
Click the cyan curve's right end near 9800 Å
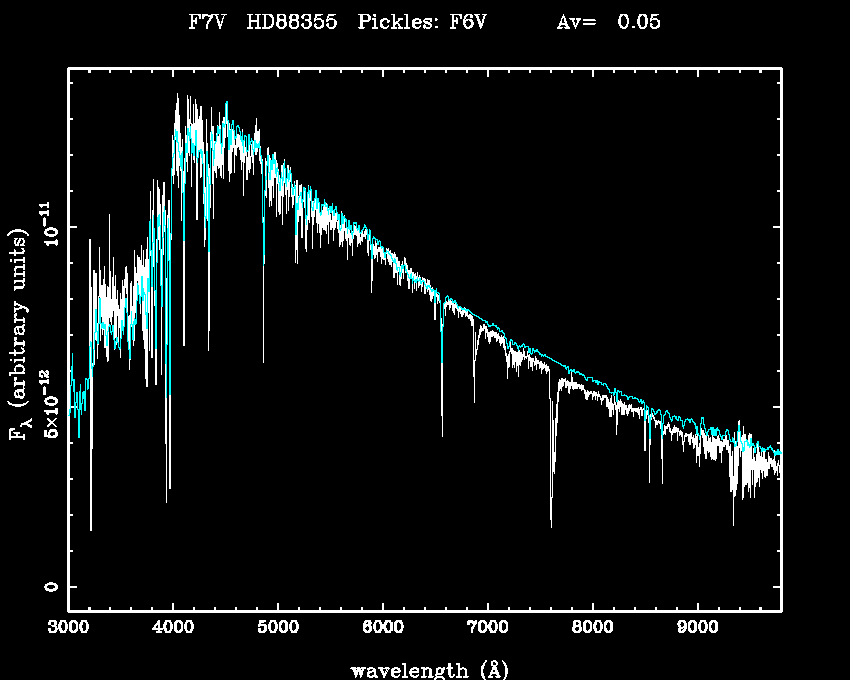[x=779, y=452]
